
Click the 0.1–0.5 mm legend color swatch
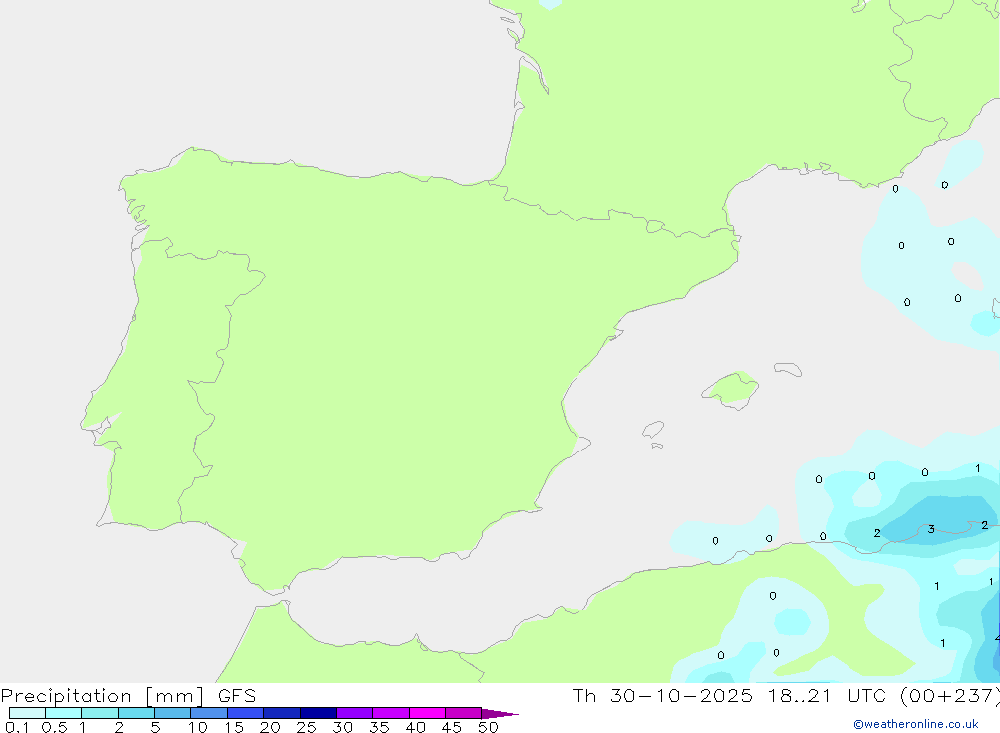pos(27,713)
